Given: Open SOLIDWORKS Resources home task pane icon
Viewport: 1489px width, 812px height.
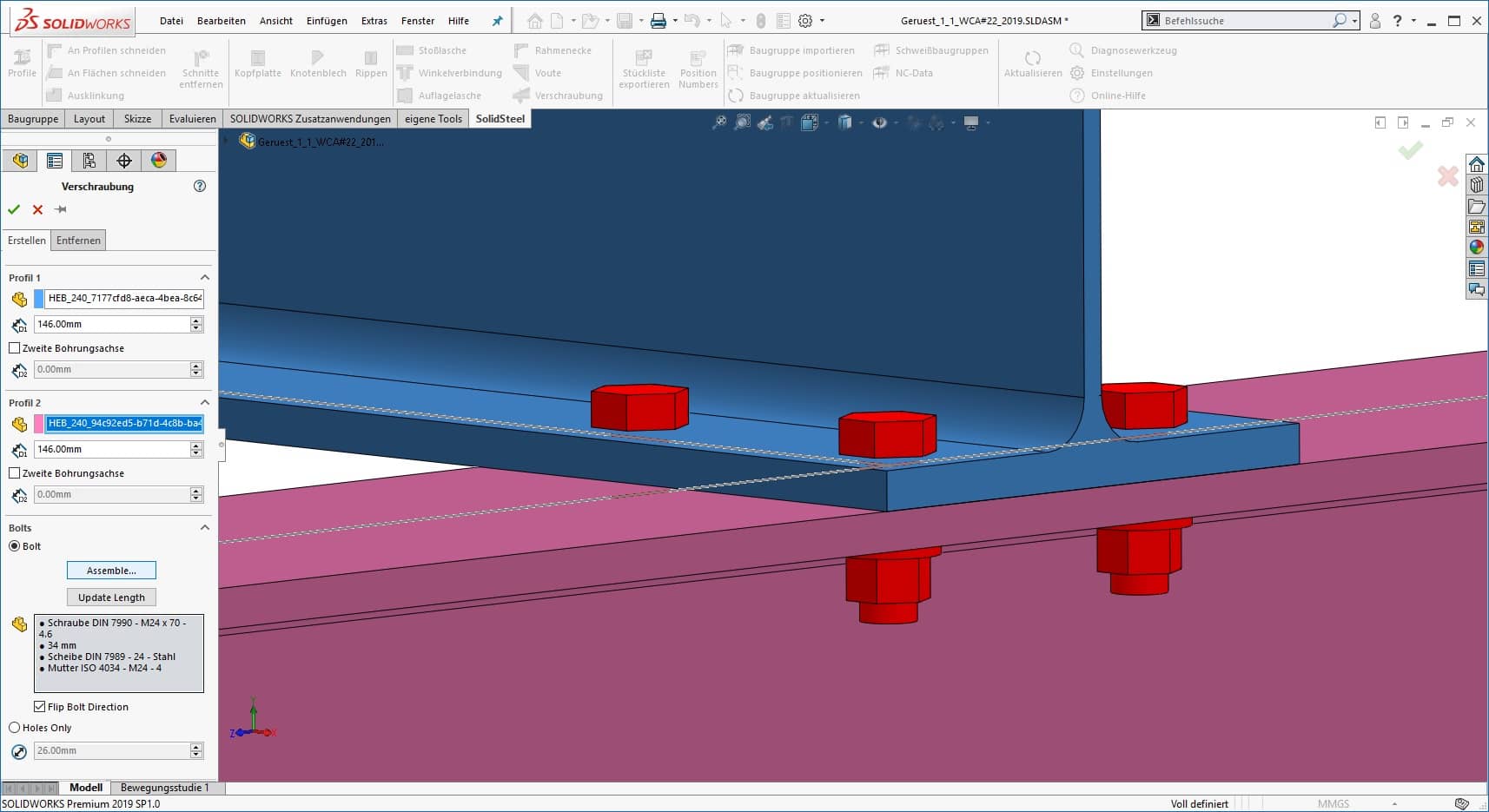Looking at the screenshot, I should [x=1477, y=164].
